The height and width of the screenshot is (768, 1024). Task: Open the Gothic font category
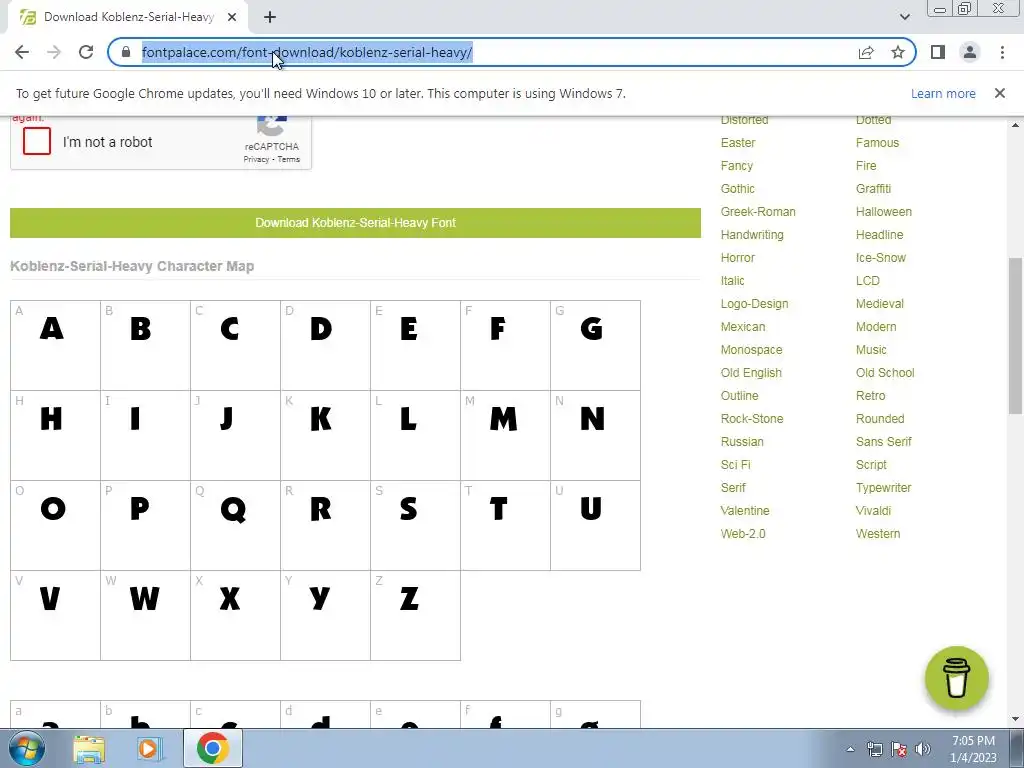tap(737, 189)
